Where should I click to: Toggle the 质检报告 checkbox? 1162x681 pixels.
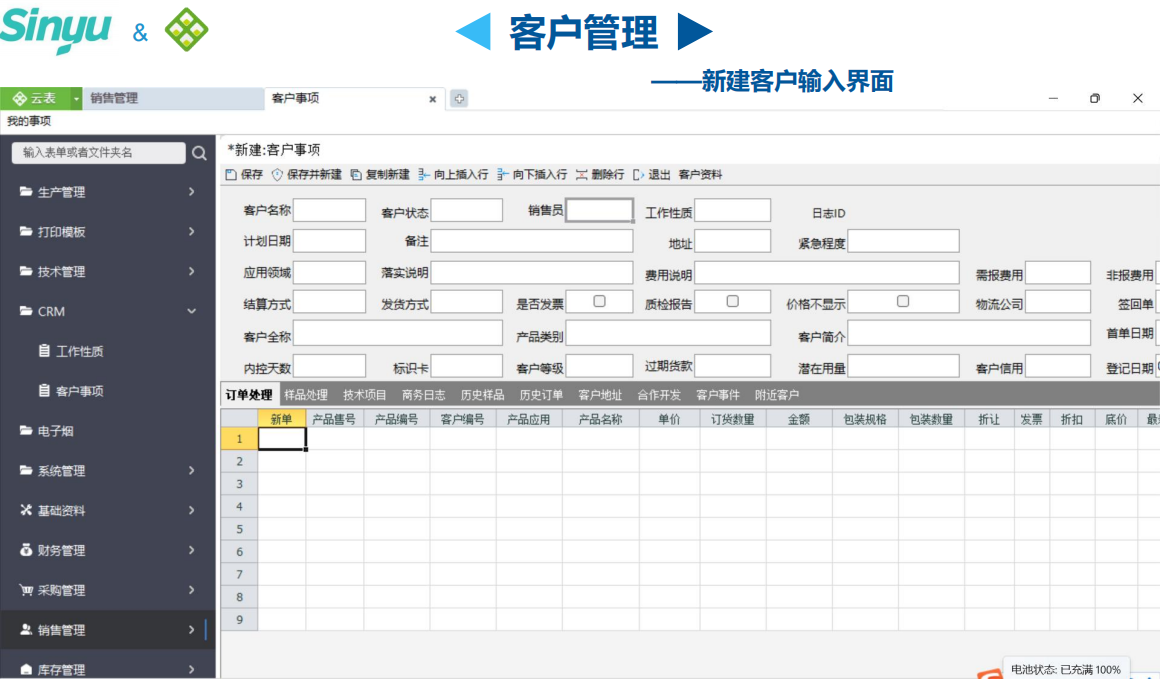[733, 302]
